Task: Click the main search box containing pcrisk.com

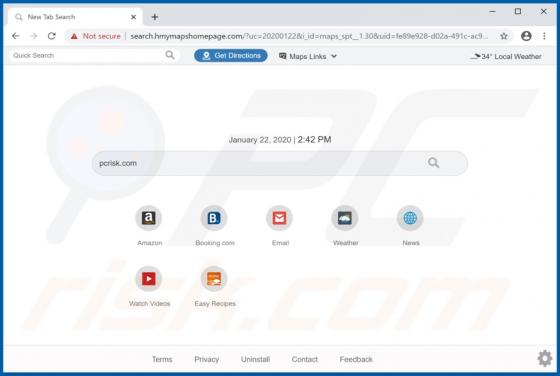Action: pyautogui.click(x=280, y=163)
